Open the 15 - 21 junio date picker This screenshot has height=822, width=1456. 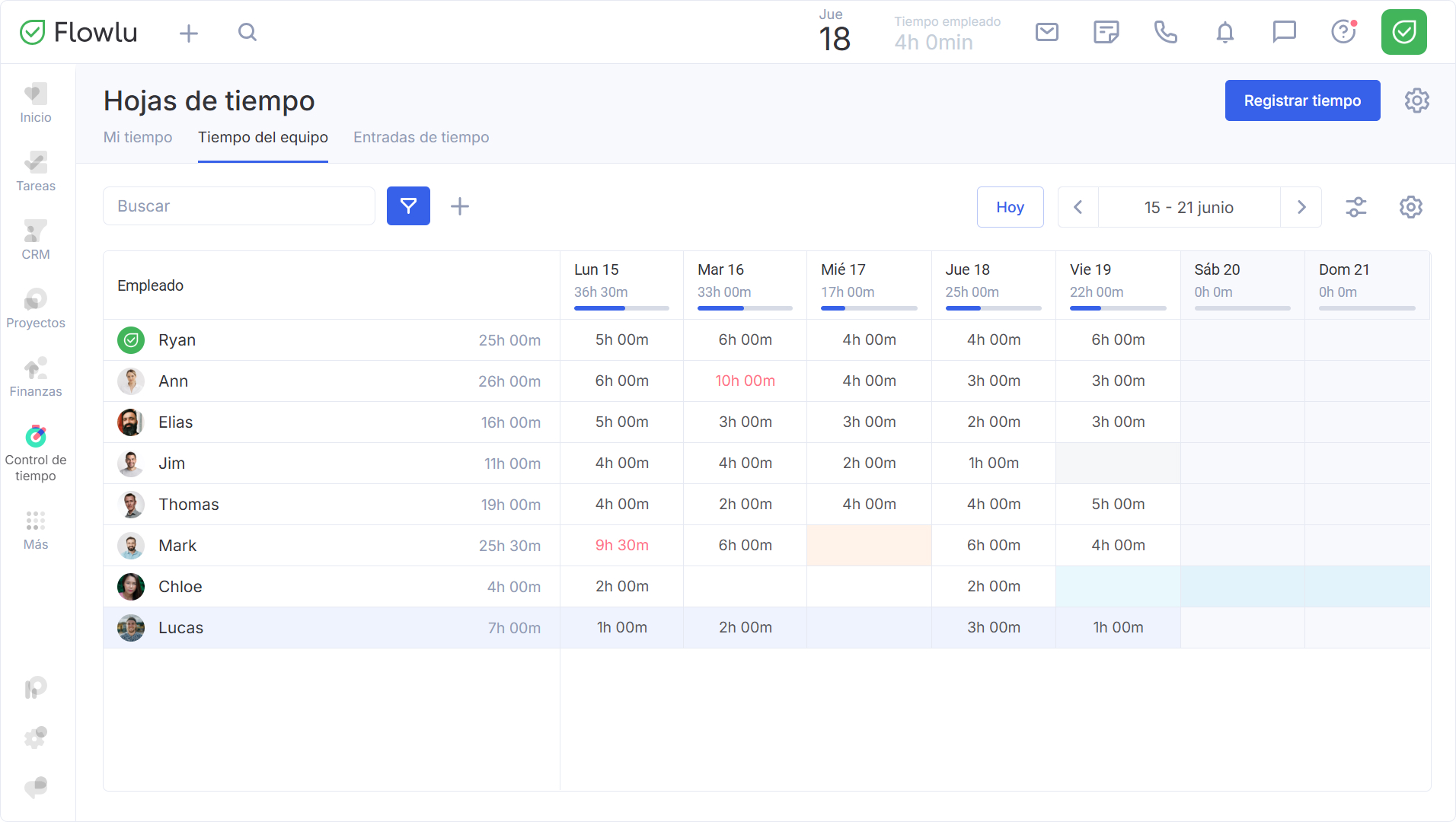tap(1189, 207)
